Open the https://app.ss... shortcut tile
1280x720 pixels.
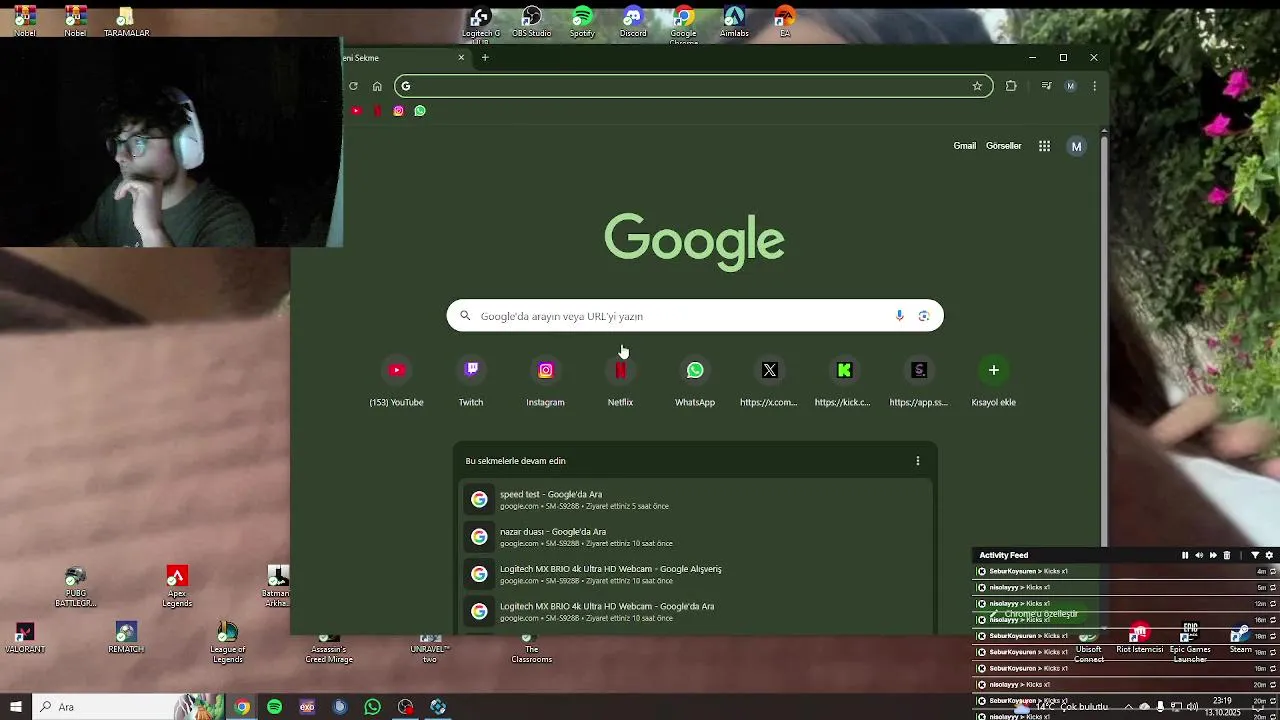click(919, 382)
